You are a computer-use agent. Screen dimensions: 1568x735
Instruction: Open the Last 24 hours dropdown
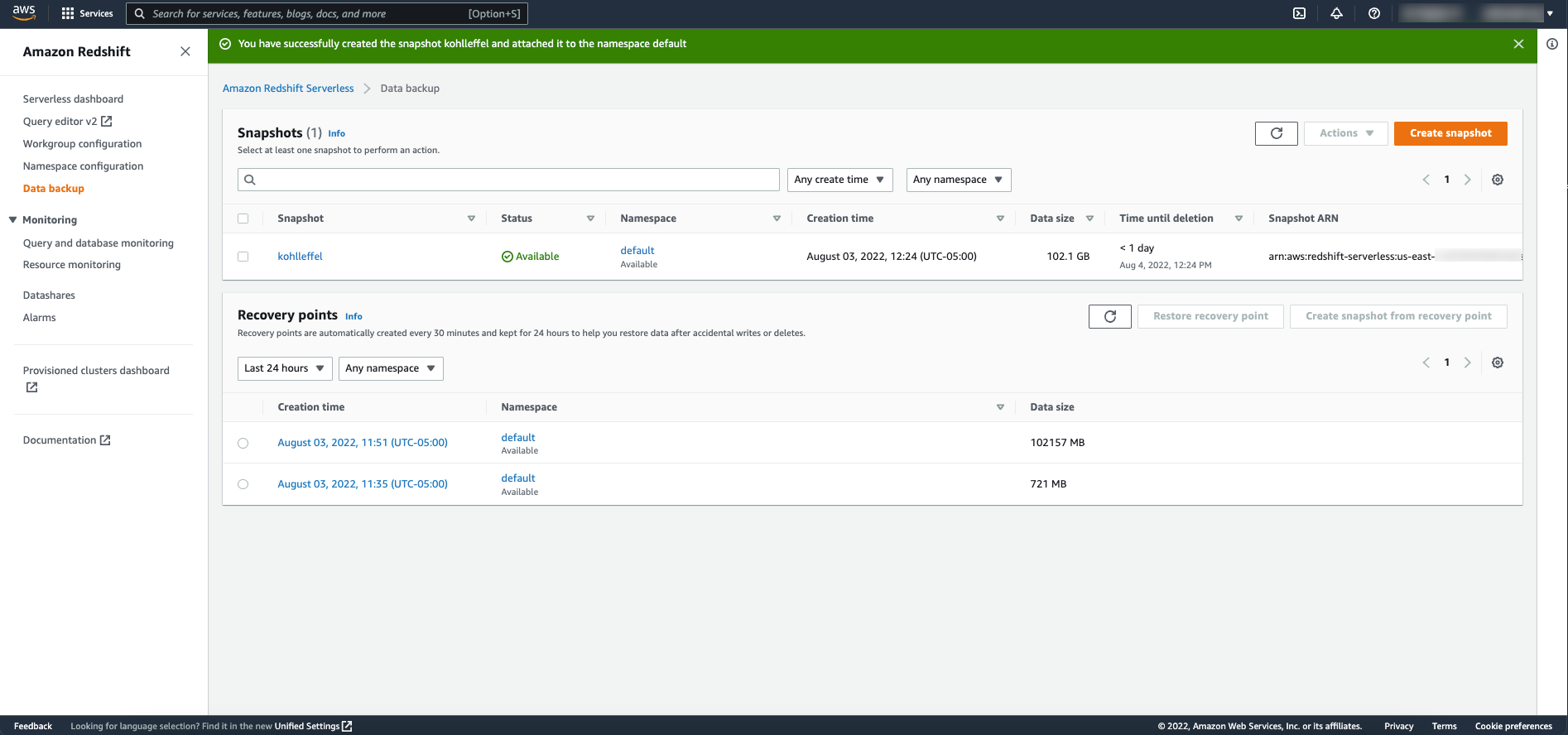(x=285, y=368)
